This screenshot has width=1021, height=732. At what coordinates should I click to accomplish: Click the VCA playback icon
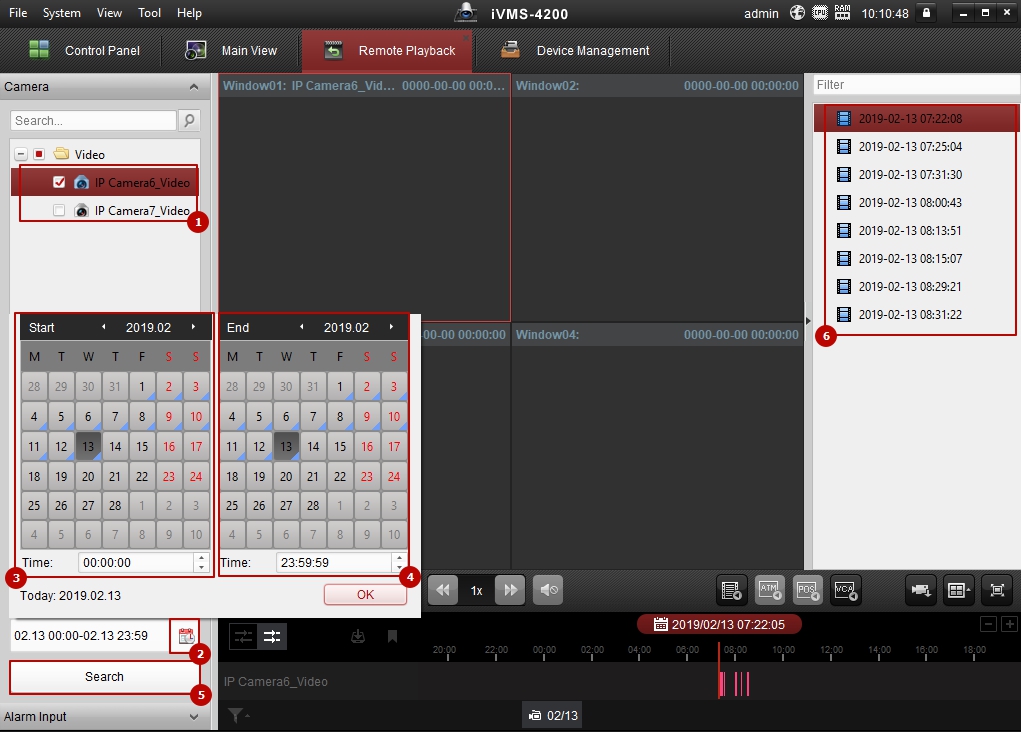[x=846, y=590]
